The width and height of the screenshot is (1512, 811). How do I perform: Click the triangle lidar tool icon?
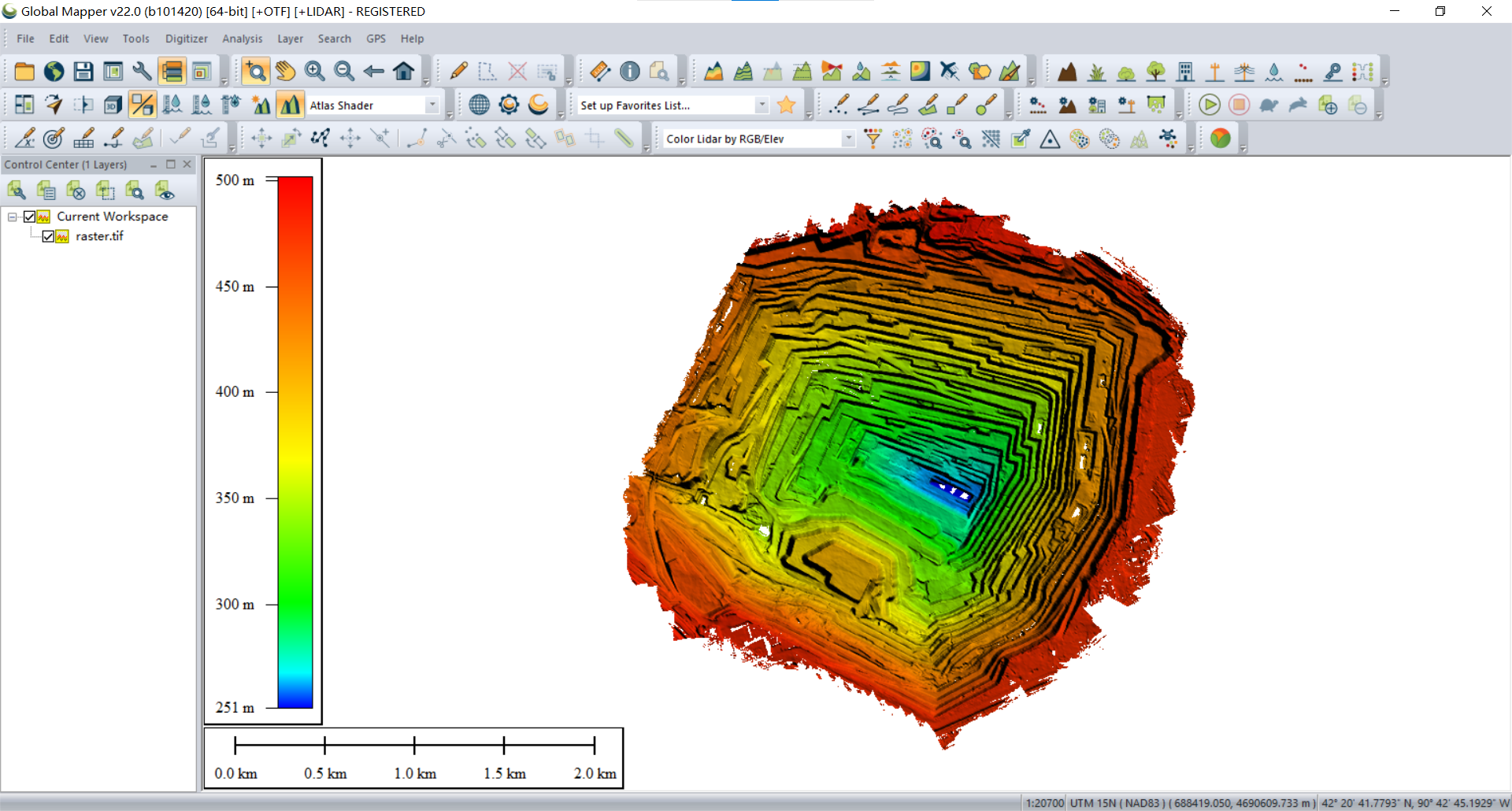(x=1050, y=139)
